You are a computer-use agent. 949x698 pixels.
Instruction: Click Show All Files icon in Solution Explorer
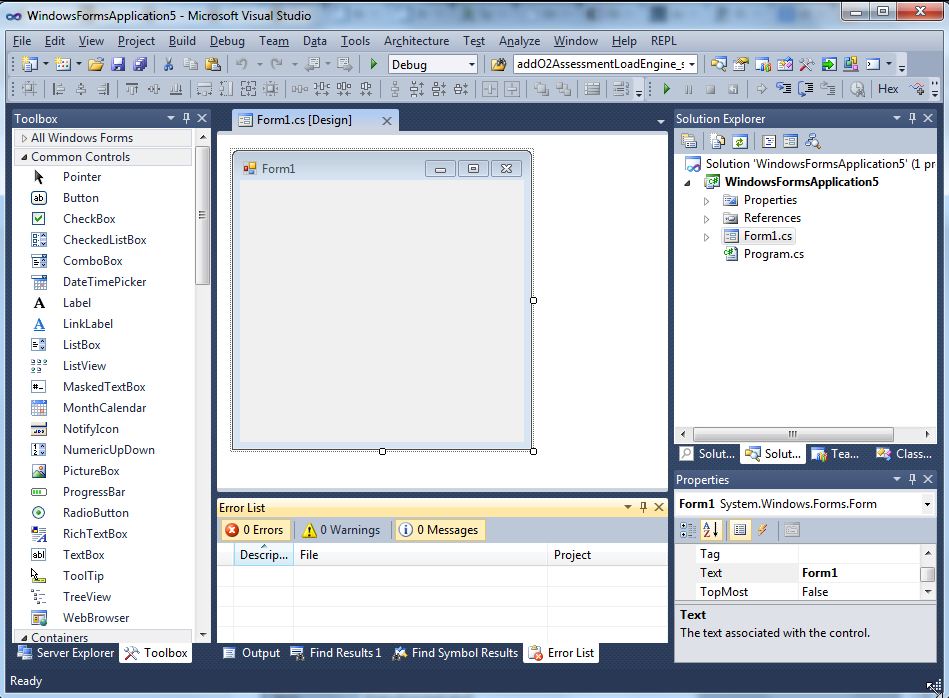(718, 142)
